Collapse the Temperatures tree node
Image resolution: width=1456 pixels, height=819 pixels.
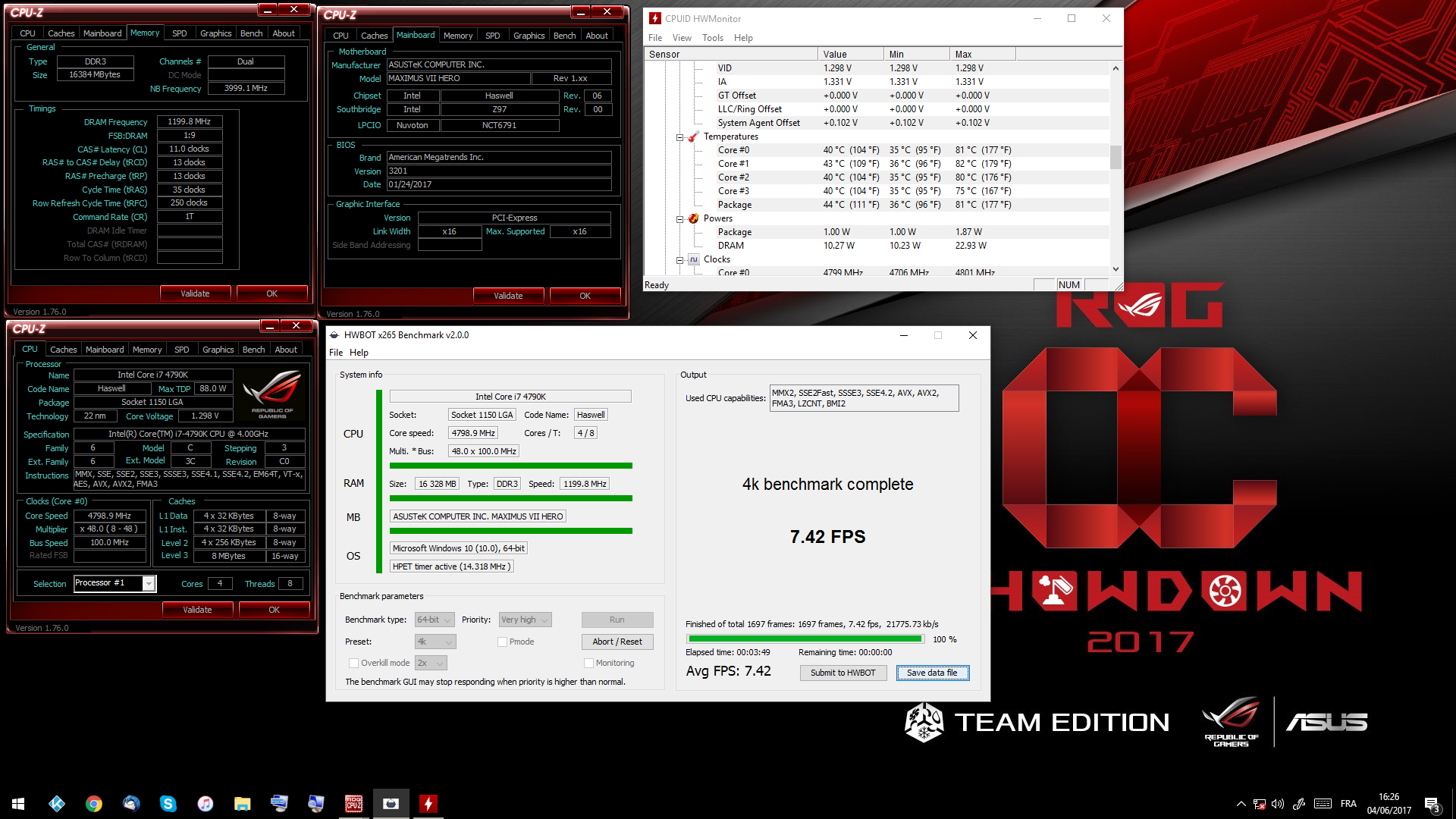click(680, 137)
